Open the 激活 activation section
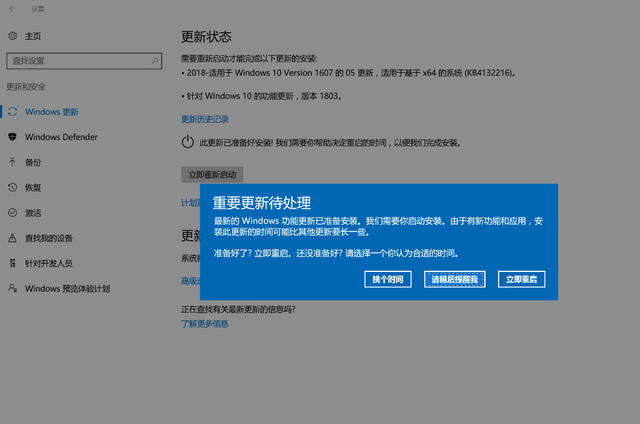Image resolution: width=640 pixels, height=424 pixels. [x=33, y=213]
